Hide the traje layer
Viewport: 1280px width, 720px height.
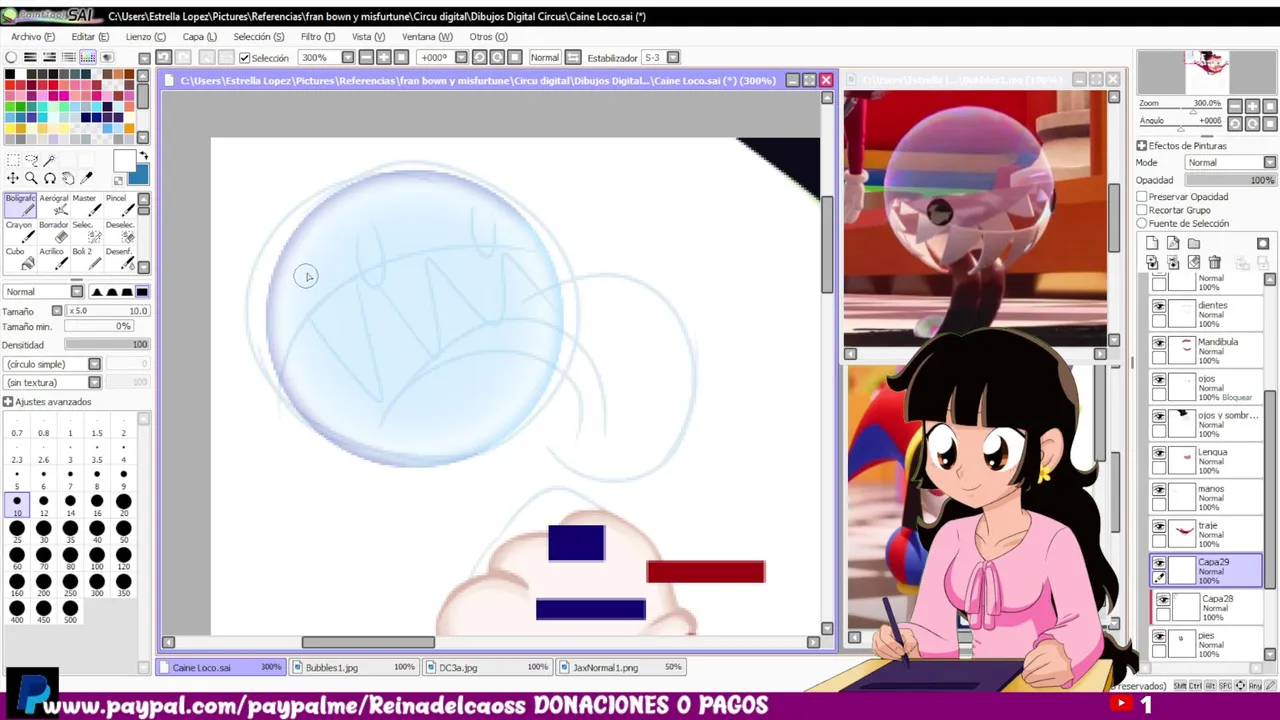(1159, 527)
